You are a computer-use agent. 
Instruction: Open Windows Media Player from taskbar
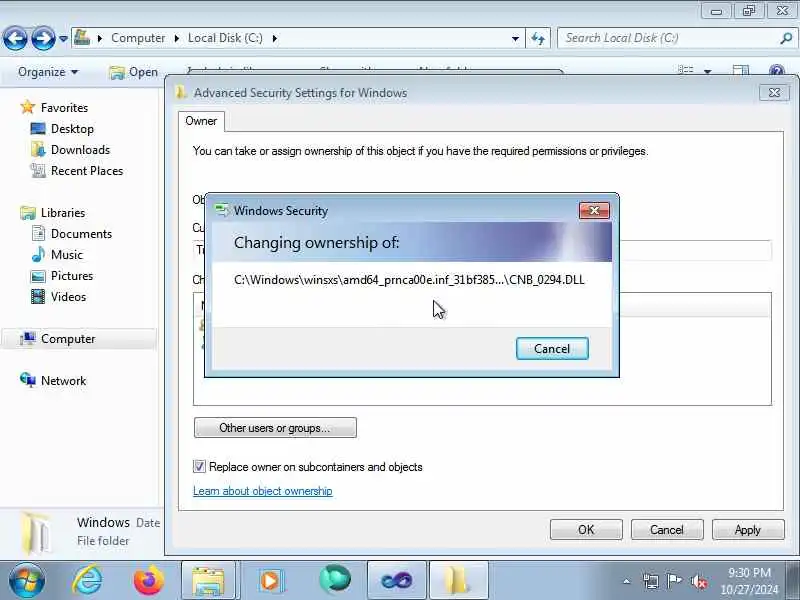[x=271, y=580]
